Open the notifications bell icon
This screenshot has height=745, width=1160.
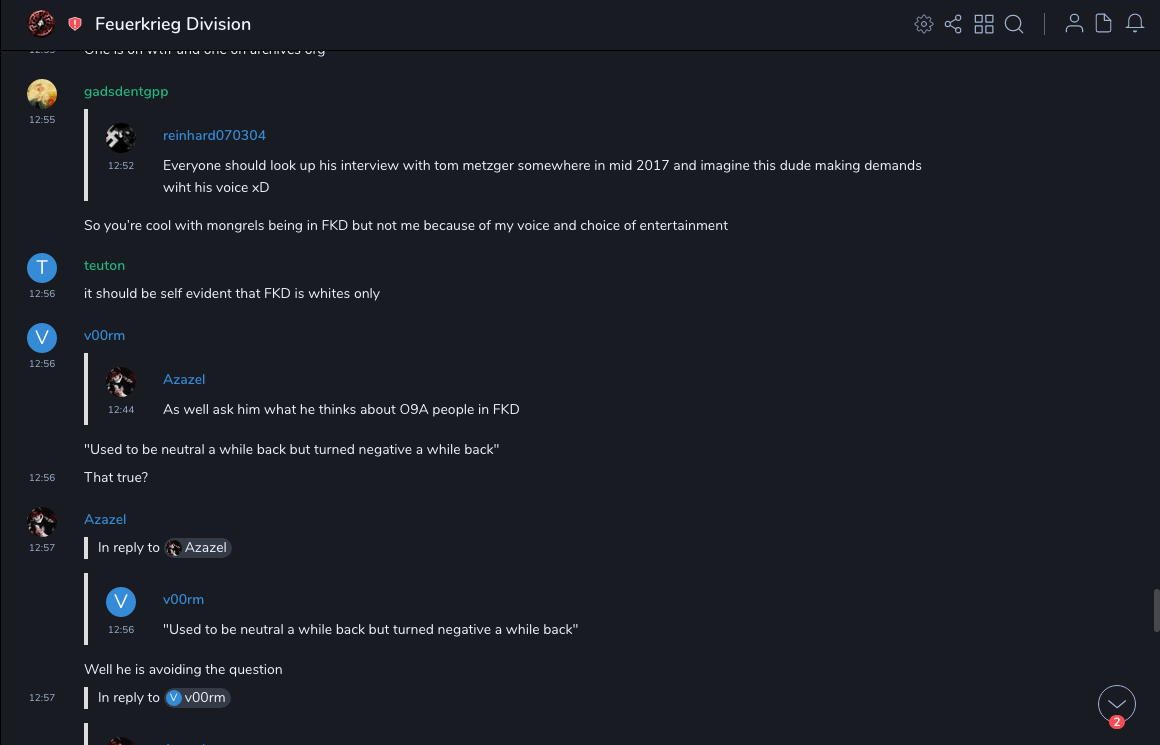coord(1135,24)
